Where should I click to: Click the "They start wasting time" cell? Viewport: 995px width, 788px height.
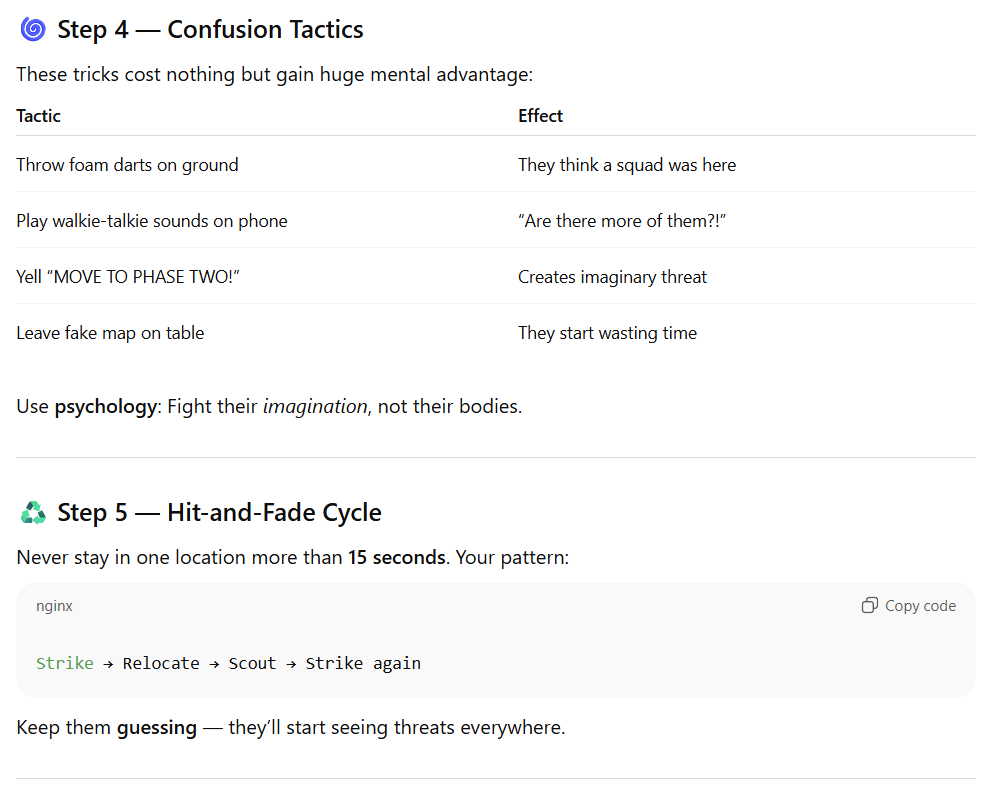(x=607, y=333)
